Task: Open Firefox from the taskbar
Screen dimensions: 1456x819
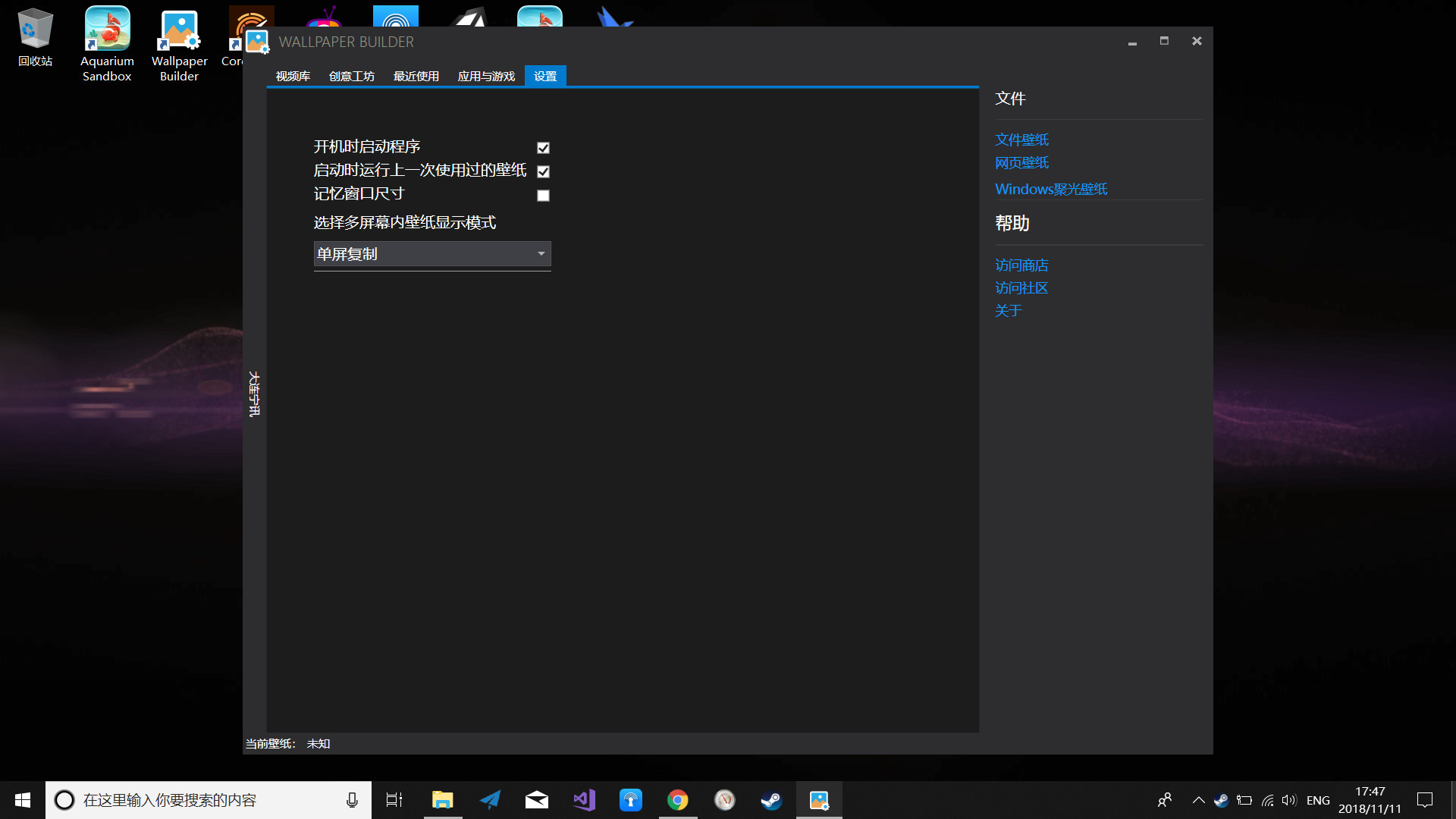Action: (725, 799)
